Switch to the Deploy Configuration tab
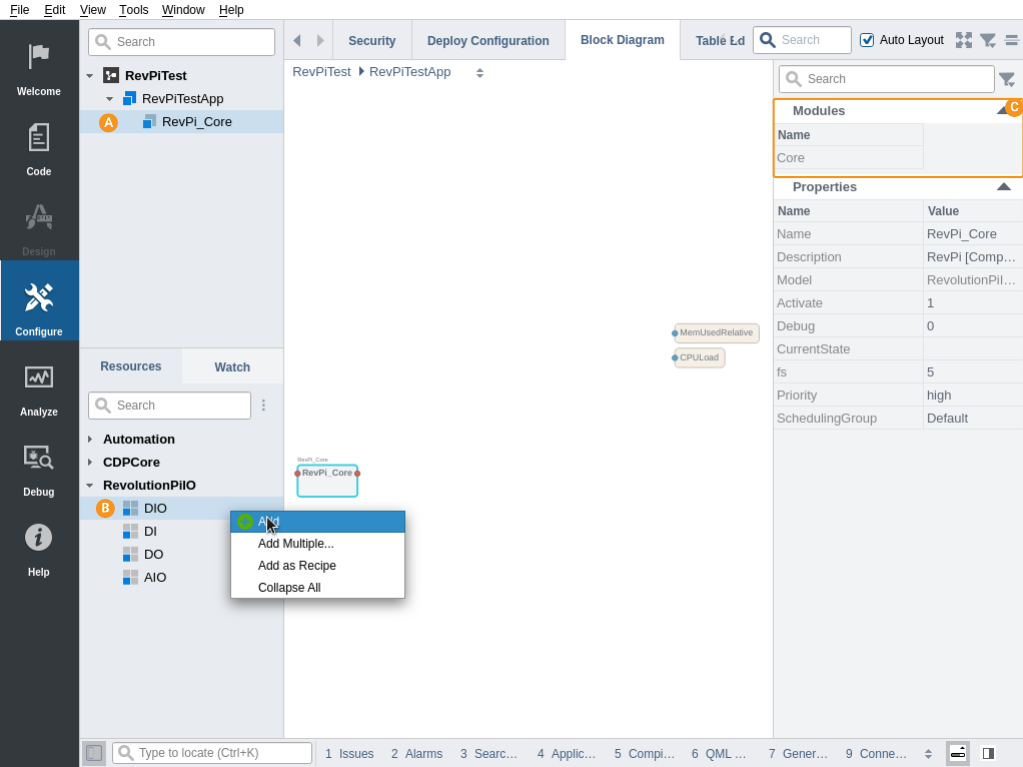 (488, 41)
